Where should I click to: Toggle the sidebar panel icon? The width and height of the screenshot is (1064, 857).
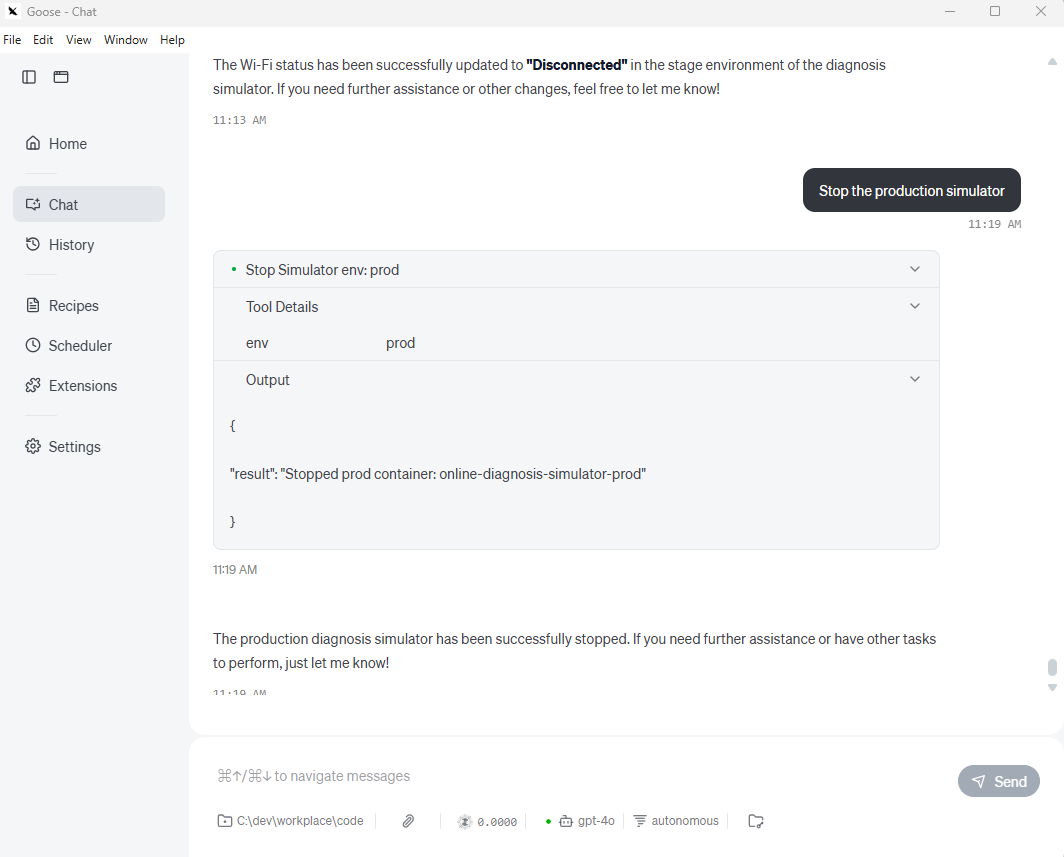tap(29, 77)
